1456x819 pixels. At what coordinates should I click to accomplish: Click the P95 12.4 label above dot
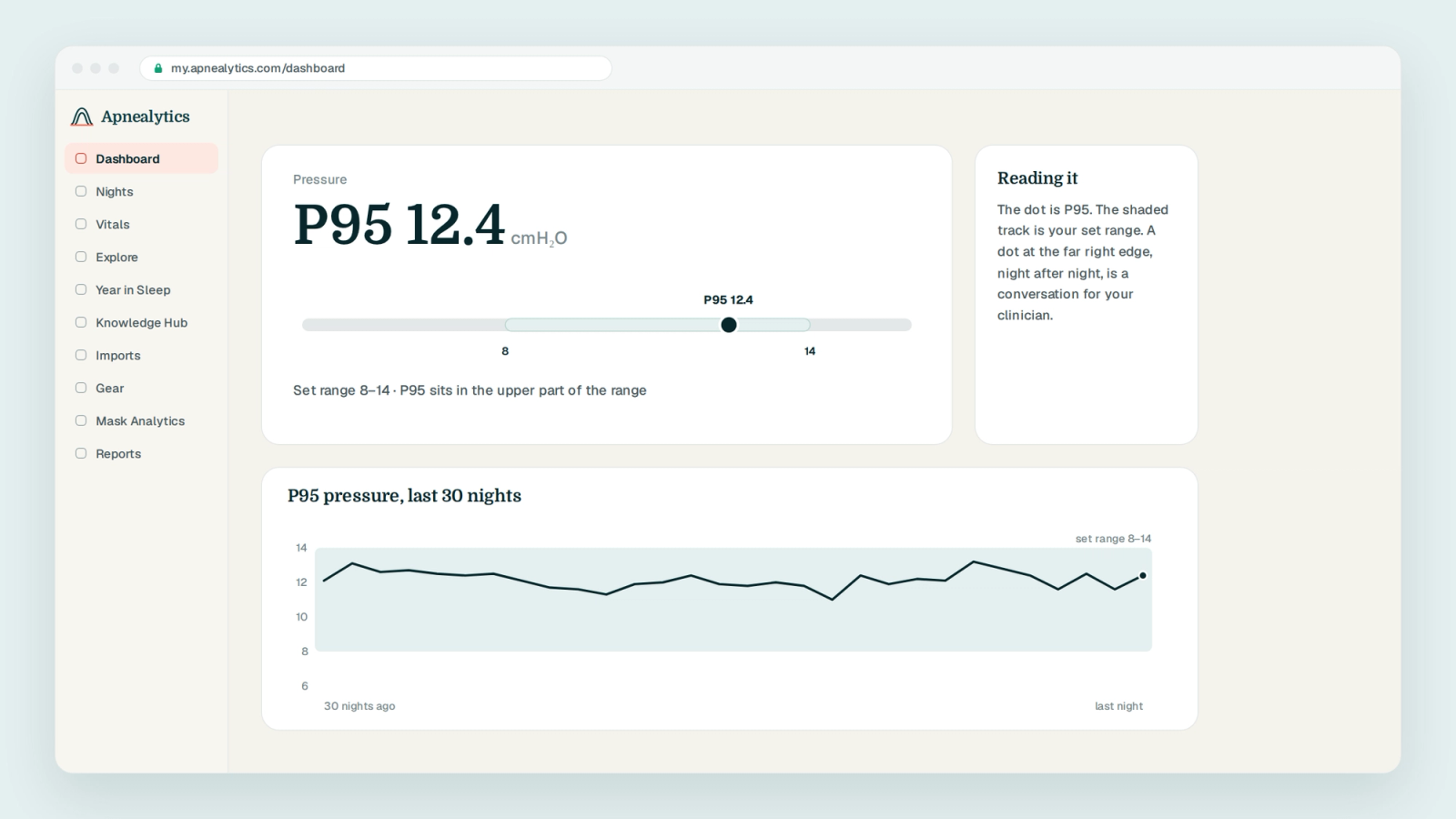click(728, 299)
